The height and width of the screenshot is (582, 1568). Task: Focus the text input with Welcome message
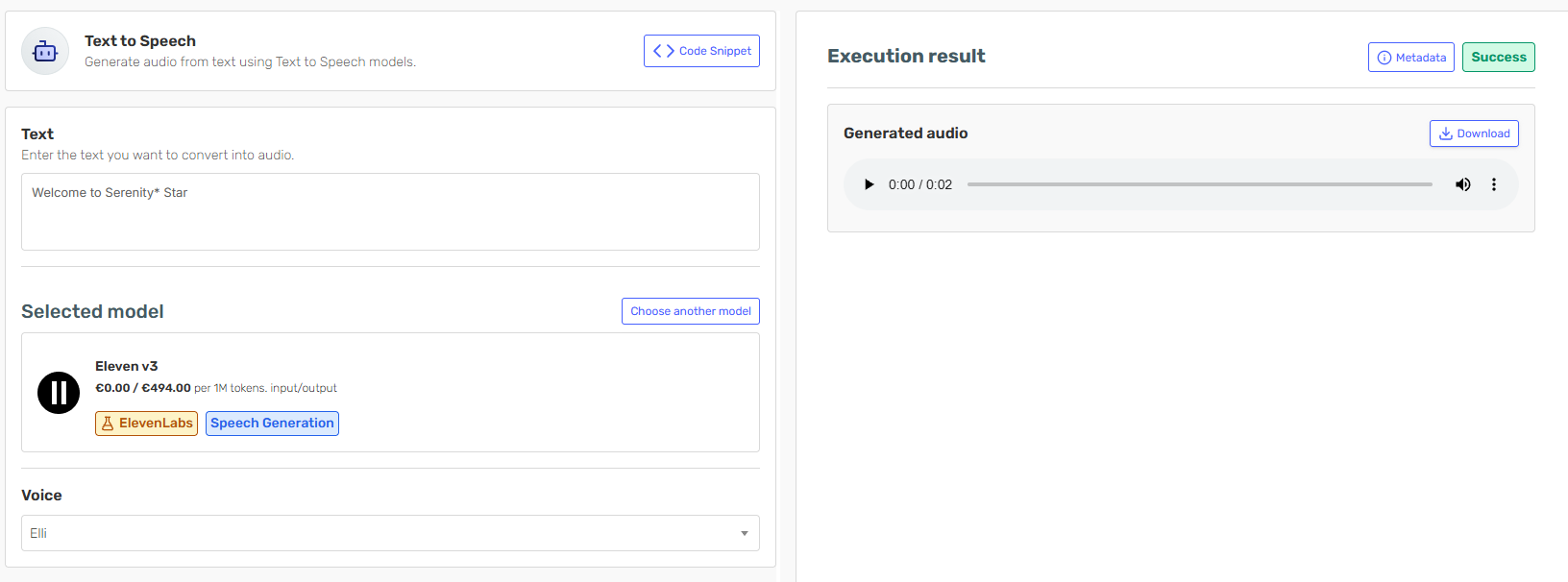390,211
